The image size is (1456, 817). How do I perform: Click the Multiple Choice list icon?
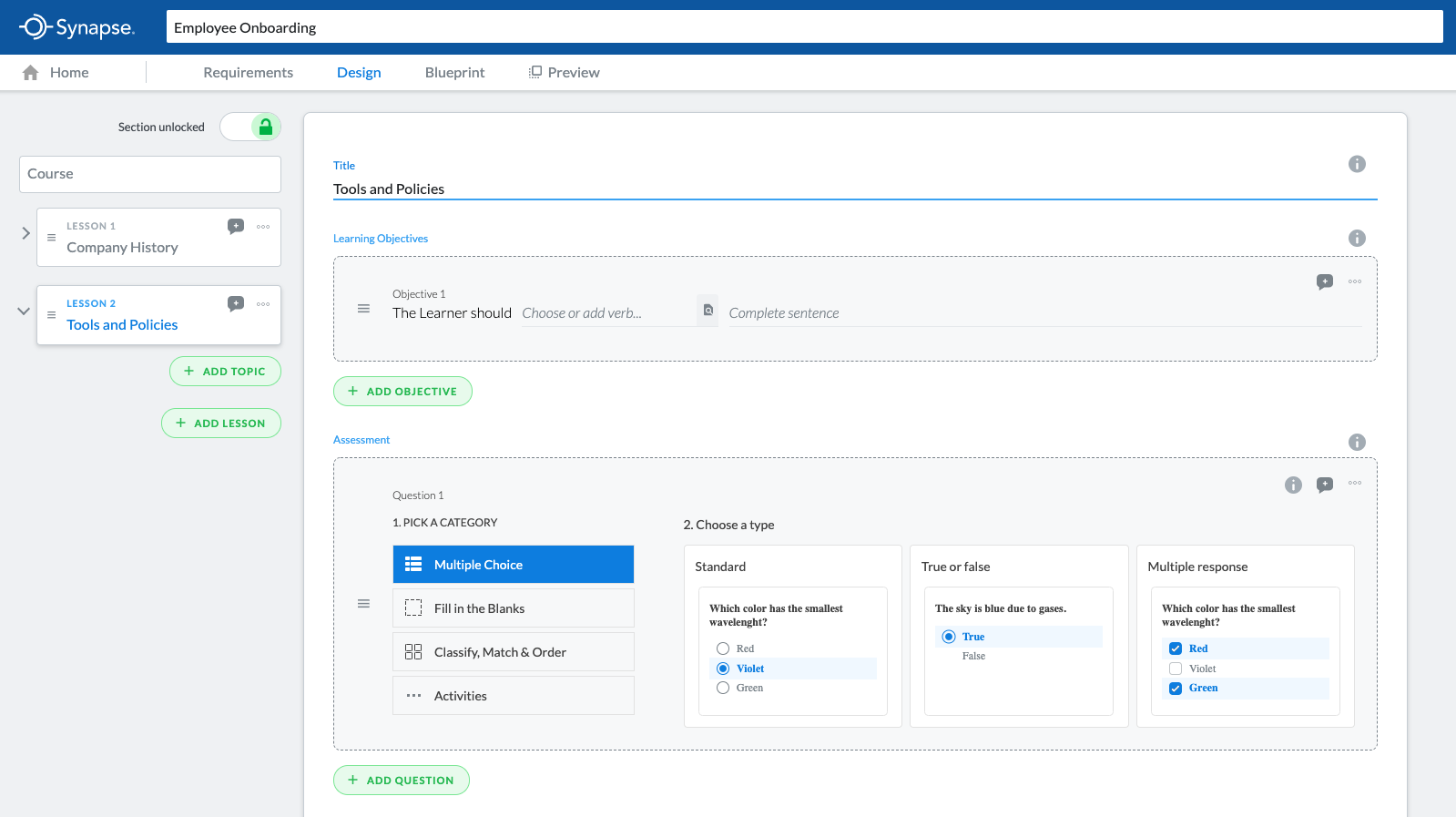413,564
